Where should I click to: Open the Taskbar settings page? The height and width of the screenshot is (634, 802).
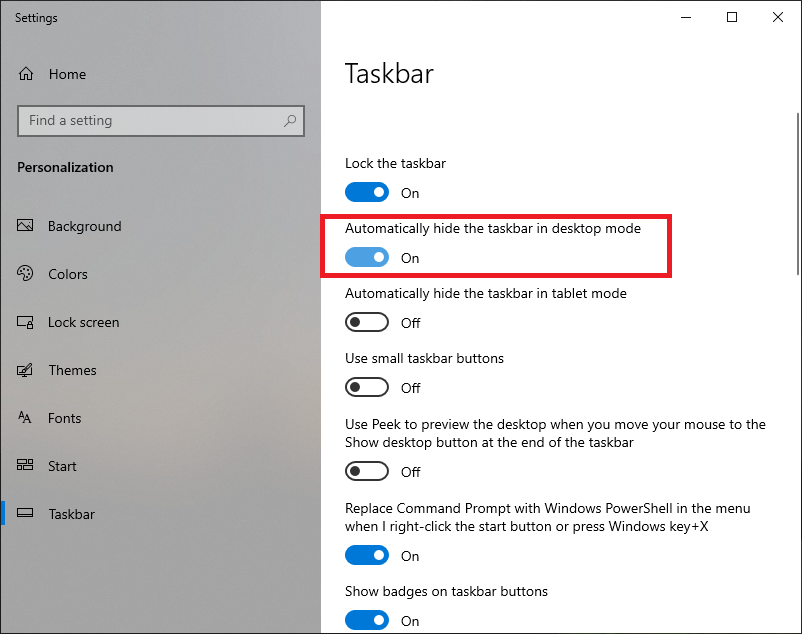pos(71,514)
